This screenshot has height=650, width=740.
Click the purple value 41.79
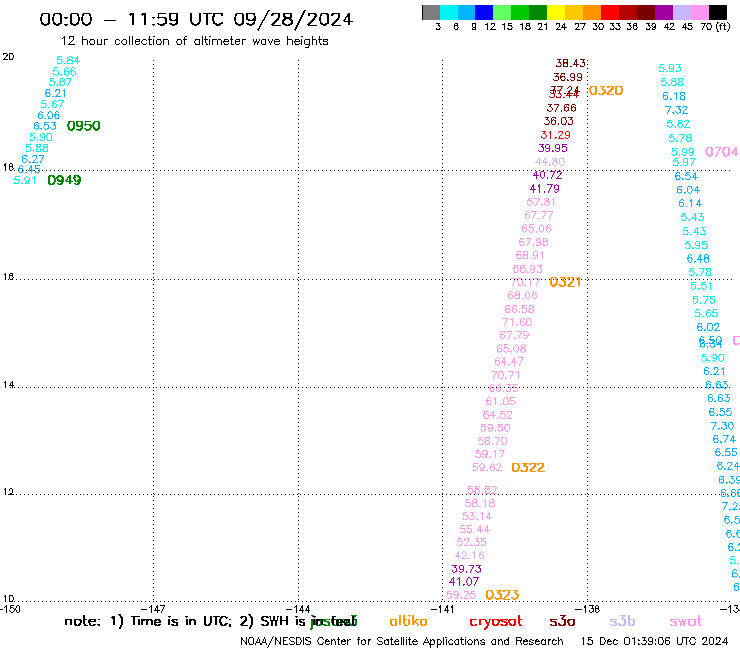coord(545,189)
